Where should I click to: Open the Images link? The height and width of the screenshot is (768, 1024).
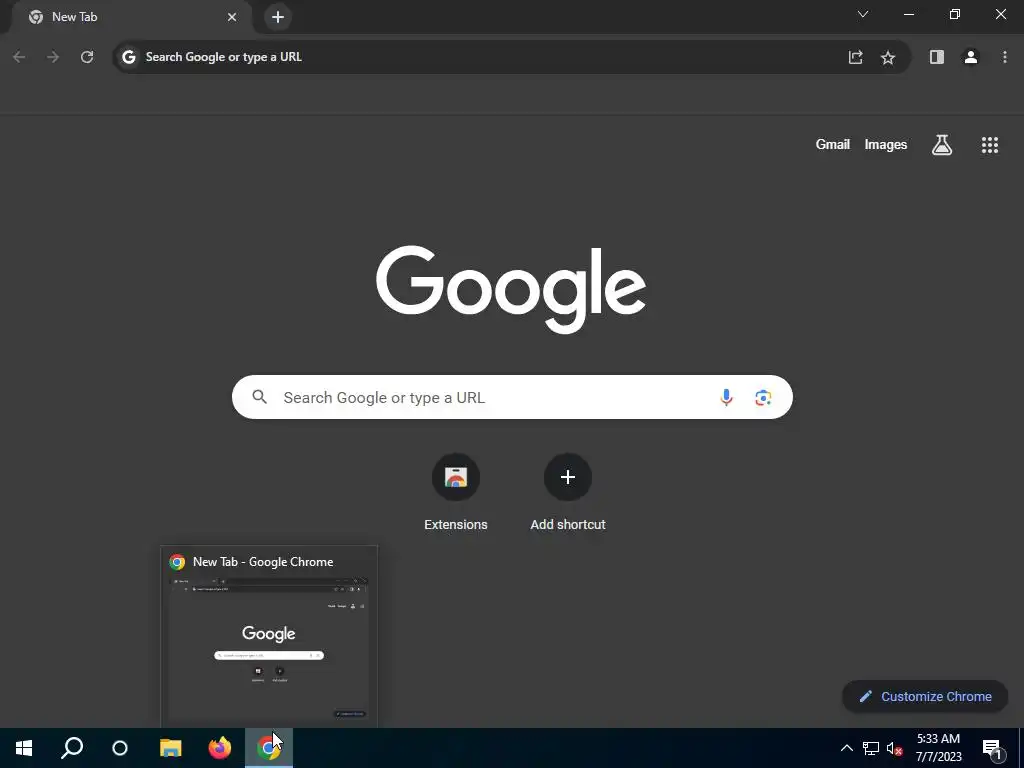886,145
